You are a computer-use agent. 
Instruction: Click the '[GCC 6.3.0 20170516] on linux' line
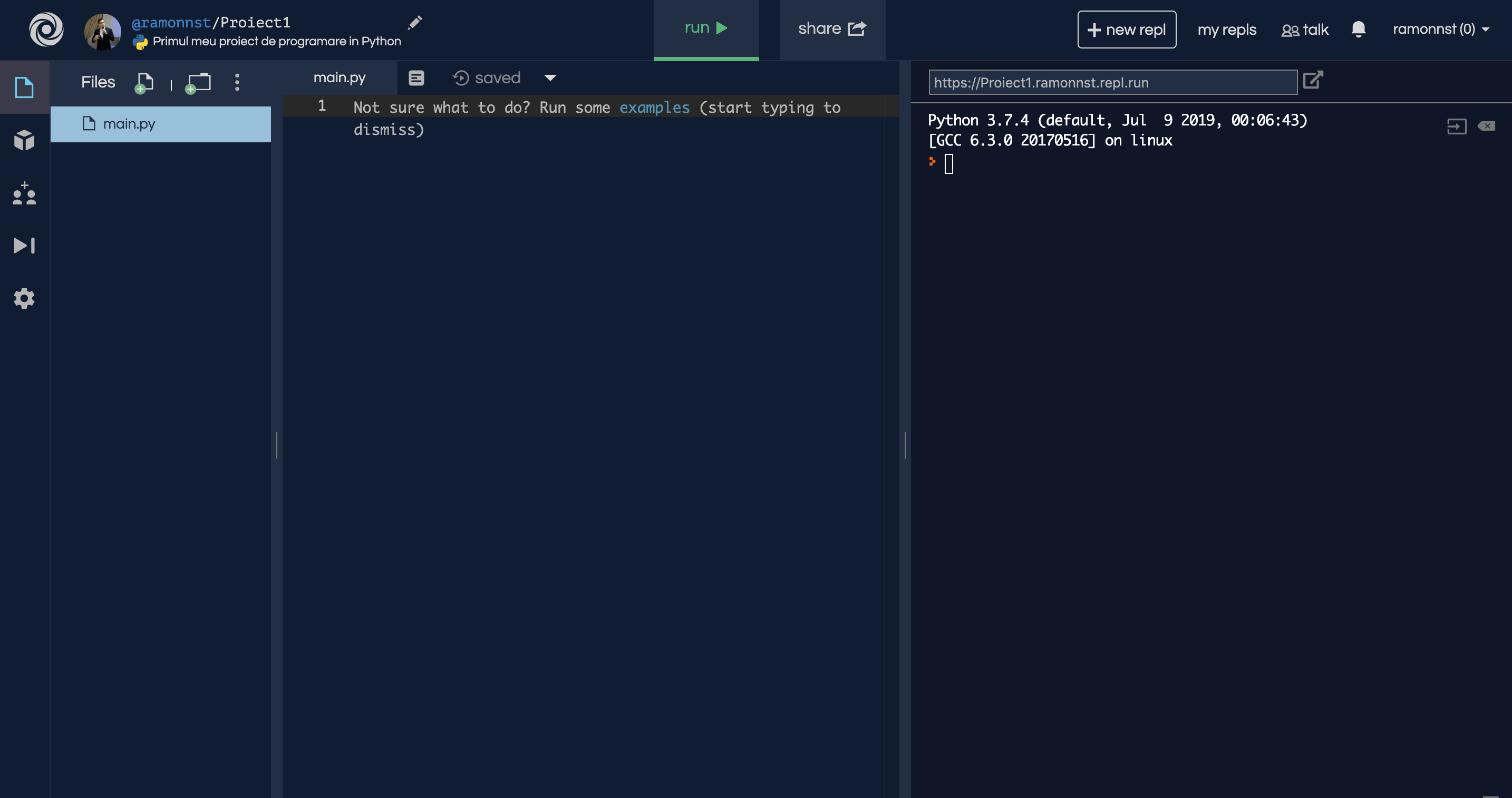pyautogui.click(x=1050, y=140)
